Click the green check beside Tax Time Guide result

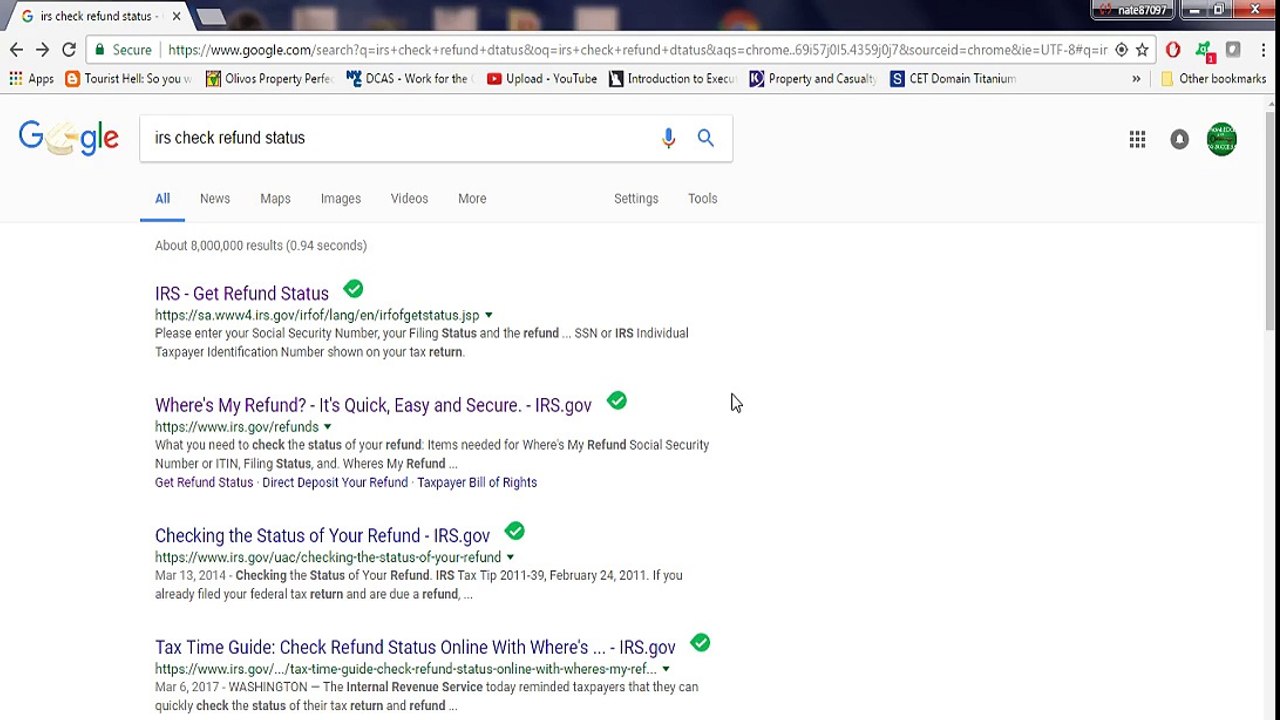700,643
